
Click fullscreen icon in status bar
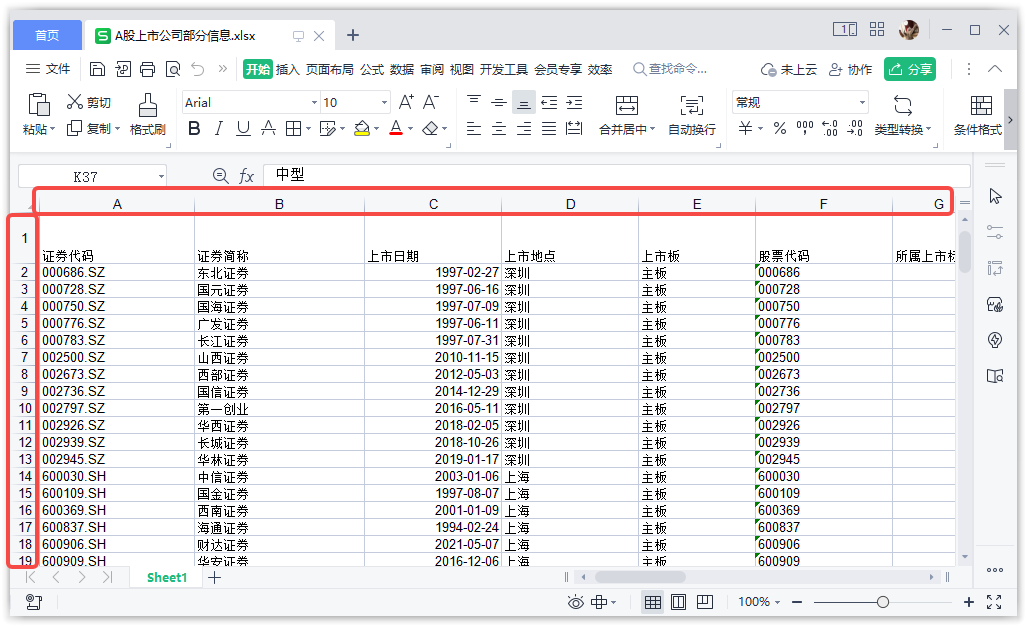coord(994,602)
